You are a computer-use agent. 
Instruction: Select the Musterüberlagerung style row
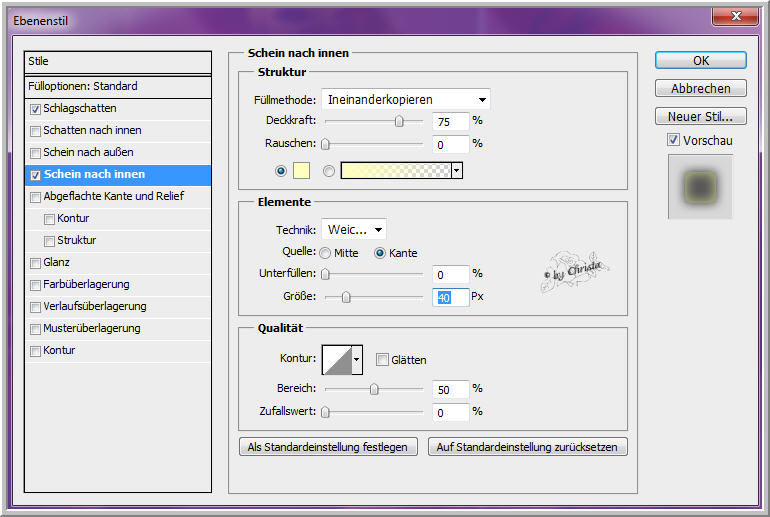point(118,328)
